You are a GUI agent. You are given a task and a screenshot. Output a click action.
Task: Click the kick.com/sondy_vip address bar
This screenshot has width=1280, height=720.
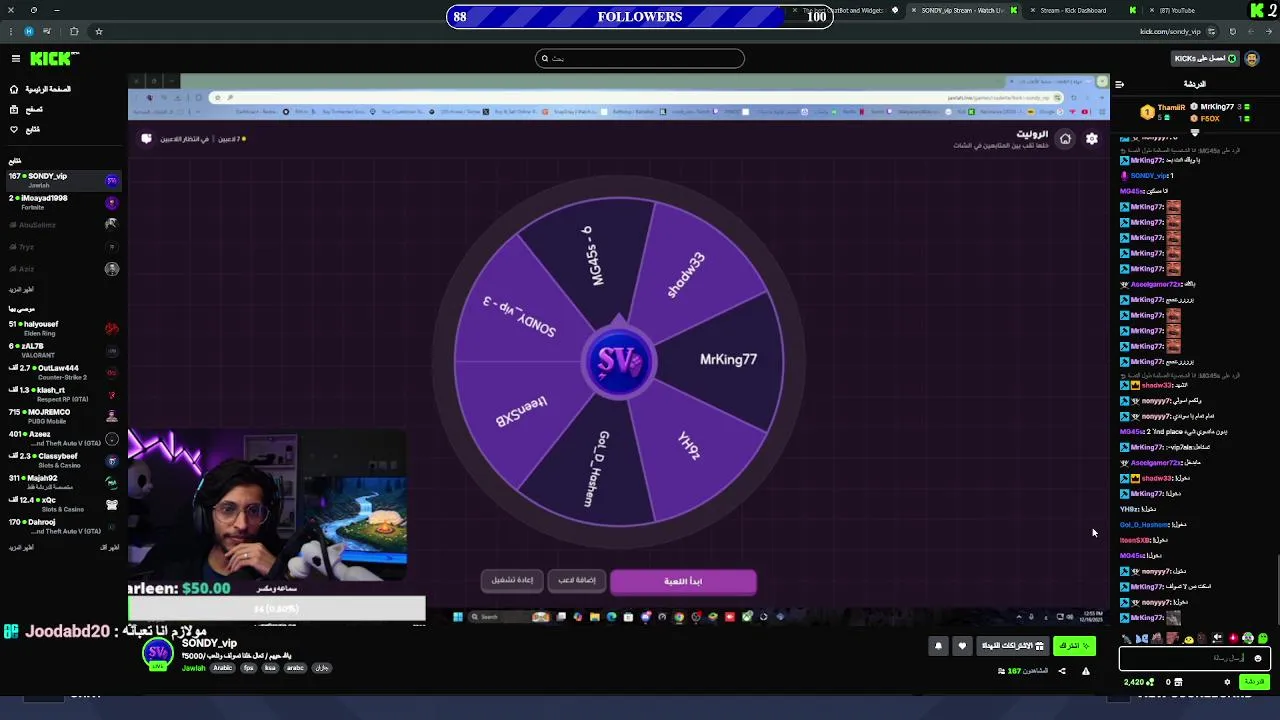[x=1169, y=31]
